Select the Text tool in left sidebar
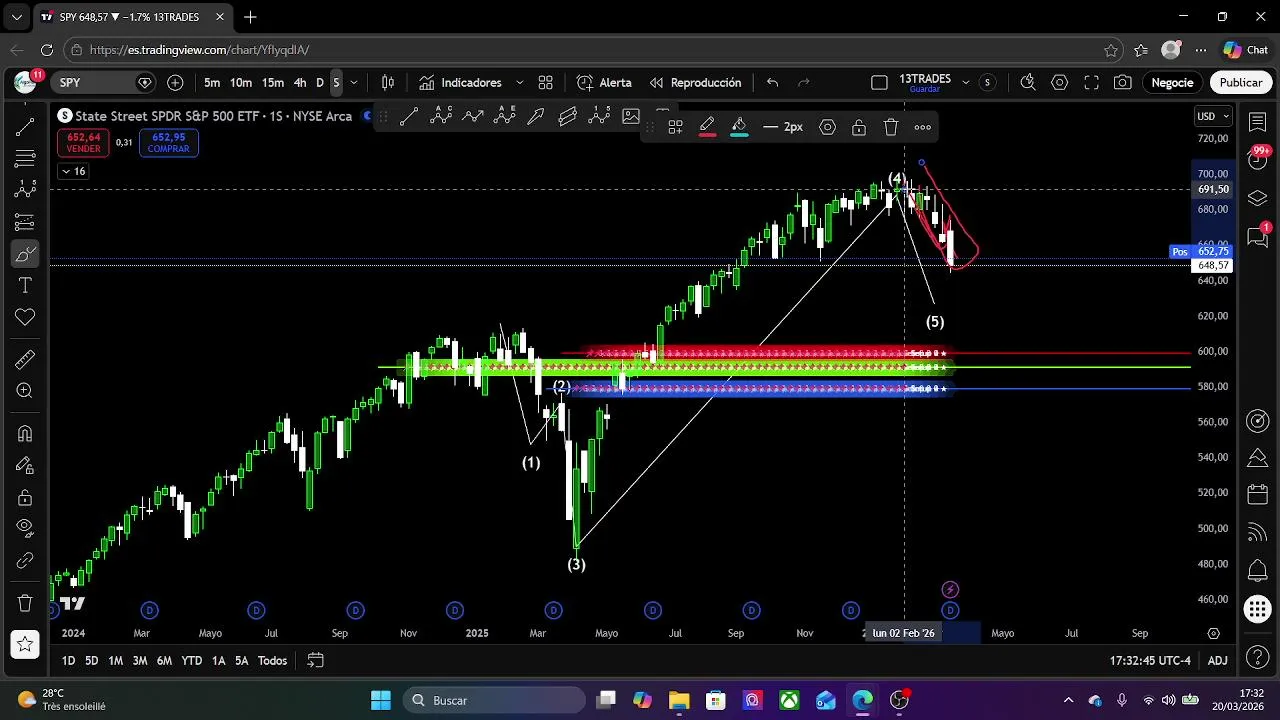Screen dimensions: 1280x720 [x=25, y=286]
